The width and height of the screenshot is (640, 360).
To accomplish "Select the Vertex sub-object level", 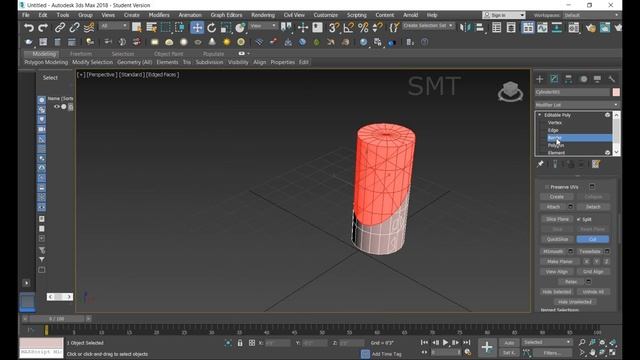I will click(555, 122).
